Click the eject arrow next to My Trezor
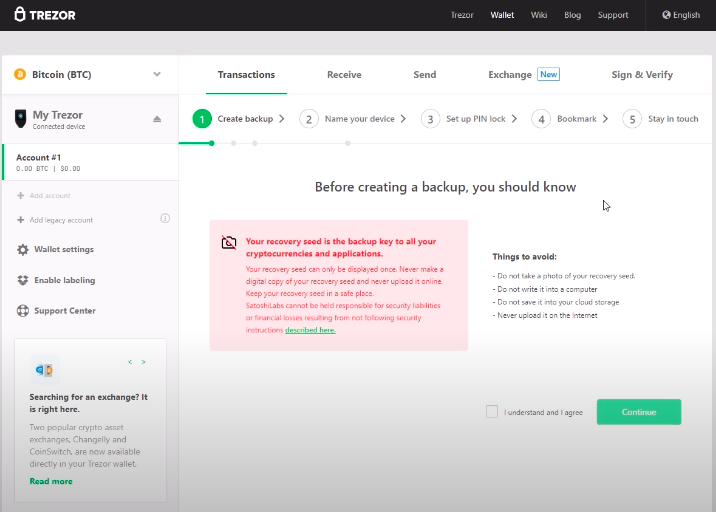Viewport: 716px width, 512px height. tap(157, 119)
